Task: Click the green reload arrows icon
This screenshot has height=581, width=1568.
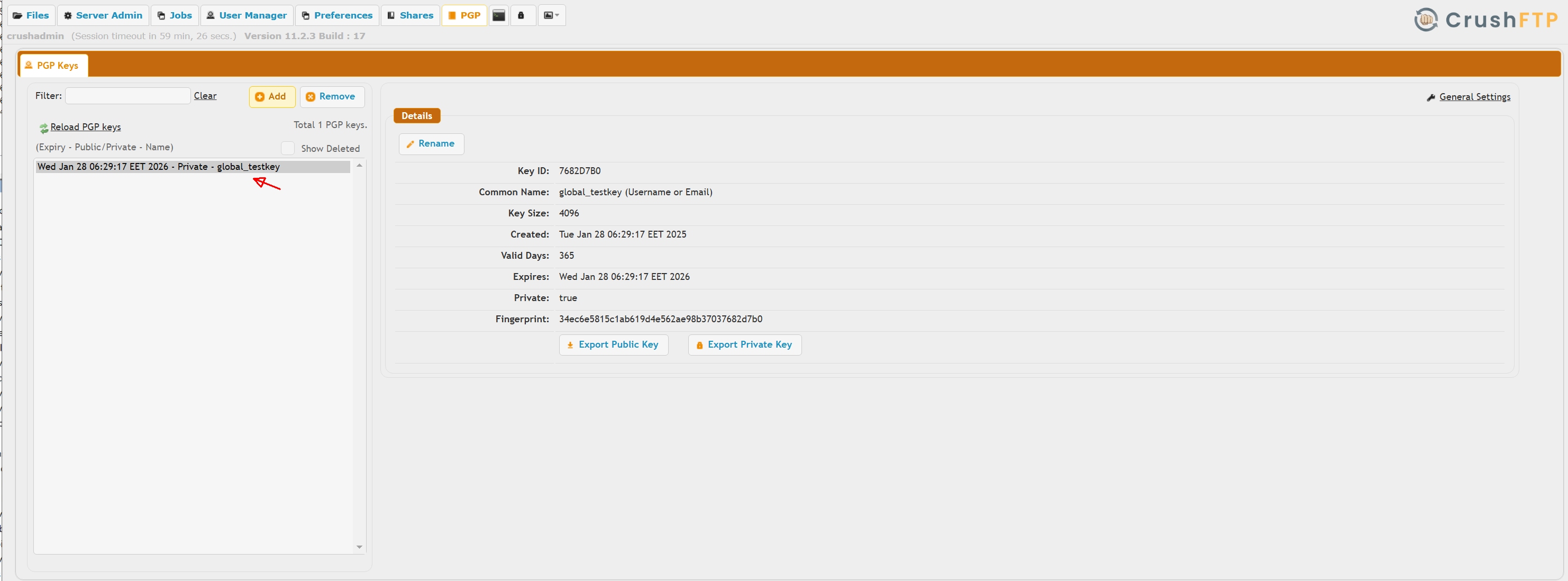Action: pos(44,128)
